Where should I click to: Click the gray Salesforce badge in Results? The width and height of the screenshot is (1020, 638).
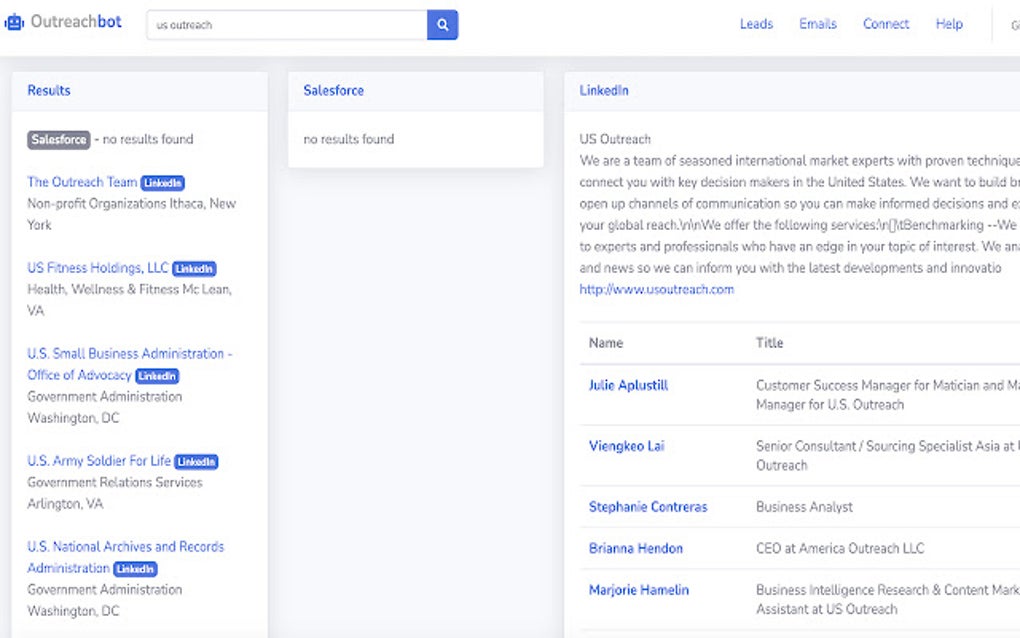point(58,140)
